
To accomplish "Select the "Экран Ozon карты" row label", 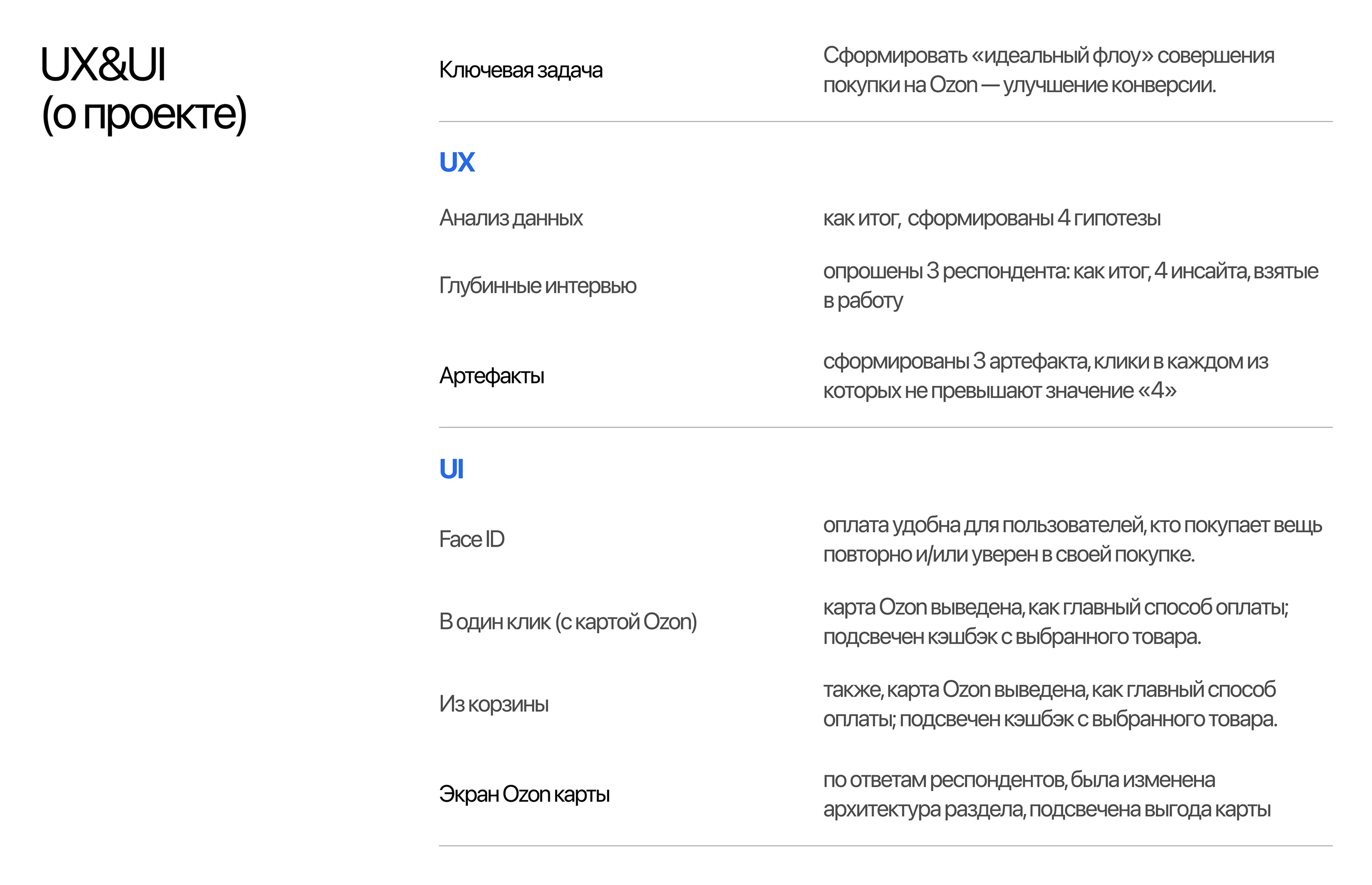I will pyautogui.click(x=524, y=794).
